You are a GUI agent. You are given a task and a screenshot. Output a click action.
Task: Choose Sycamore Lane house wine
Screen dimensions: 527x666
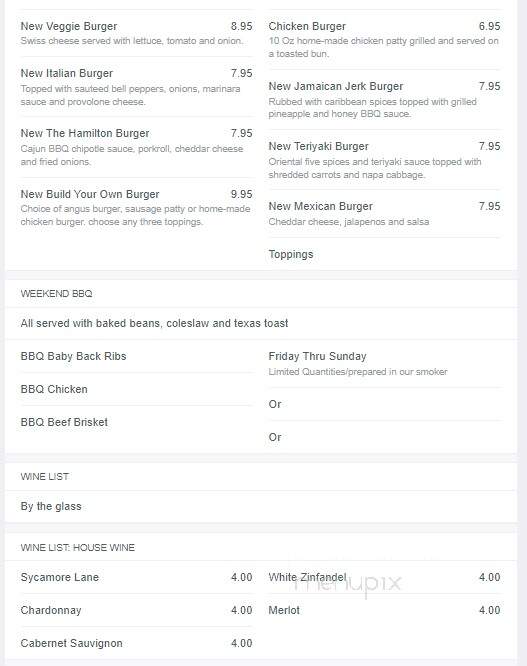coord(136,577)
